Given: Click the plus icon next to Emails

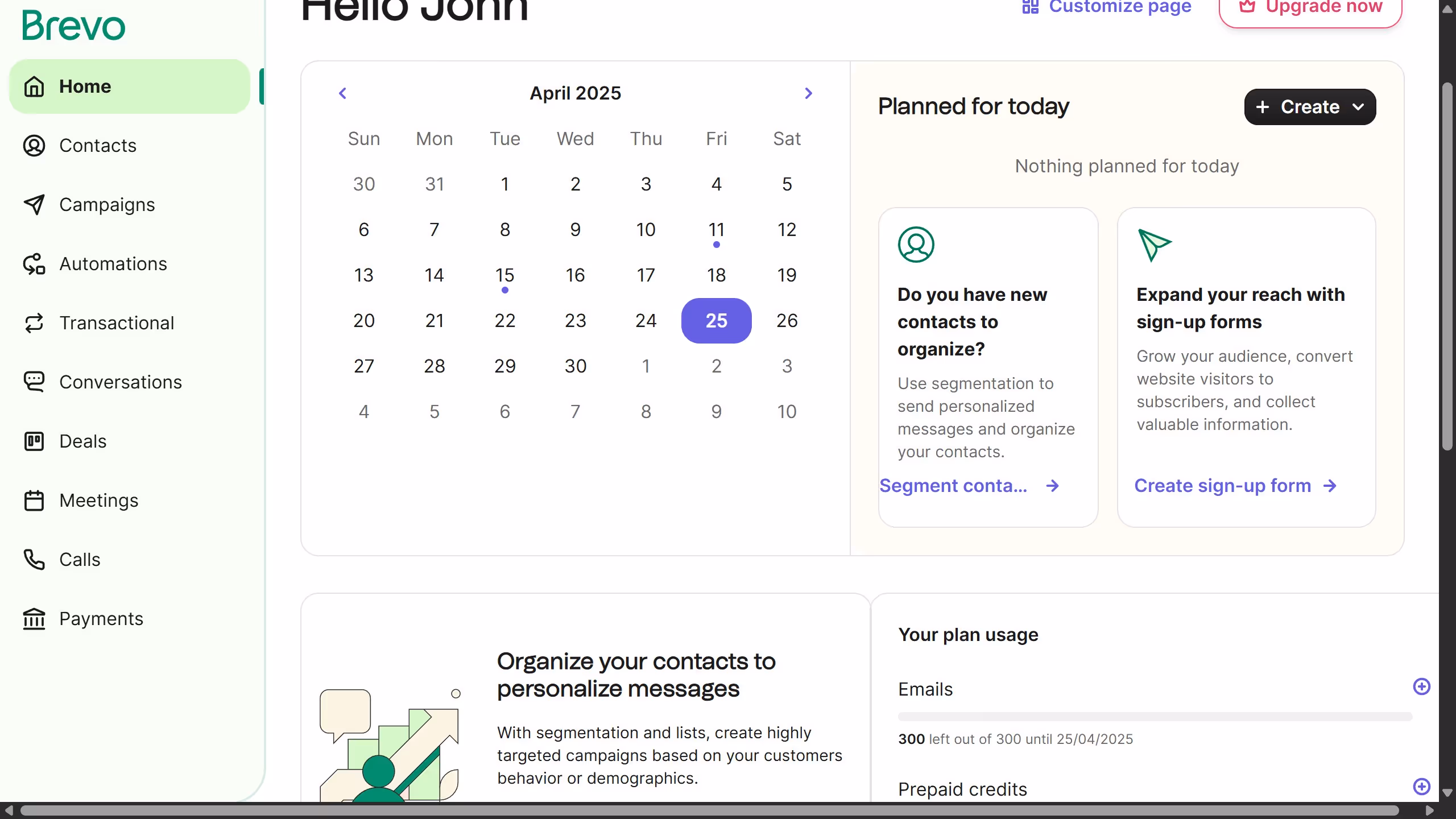Looking at the screenshot, I should 1421,686.
